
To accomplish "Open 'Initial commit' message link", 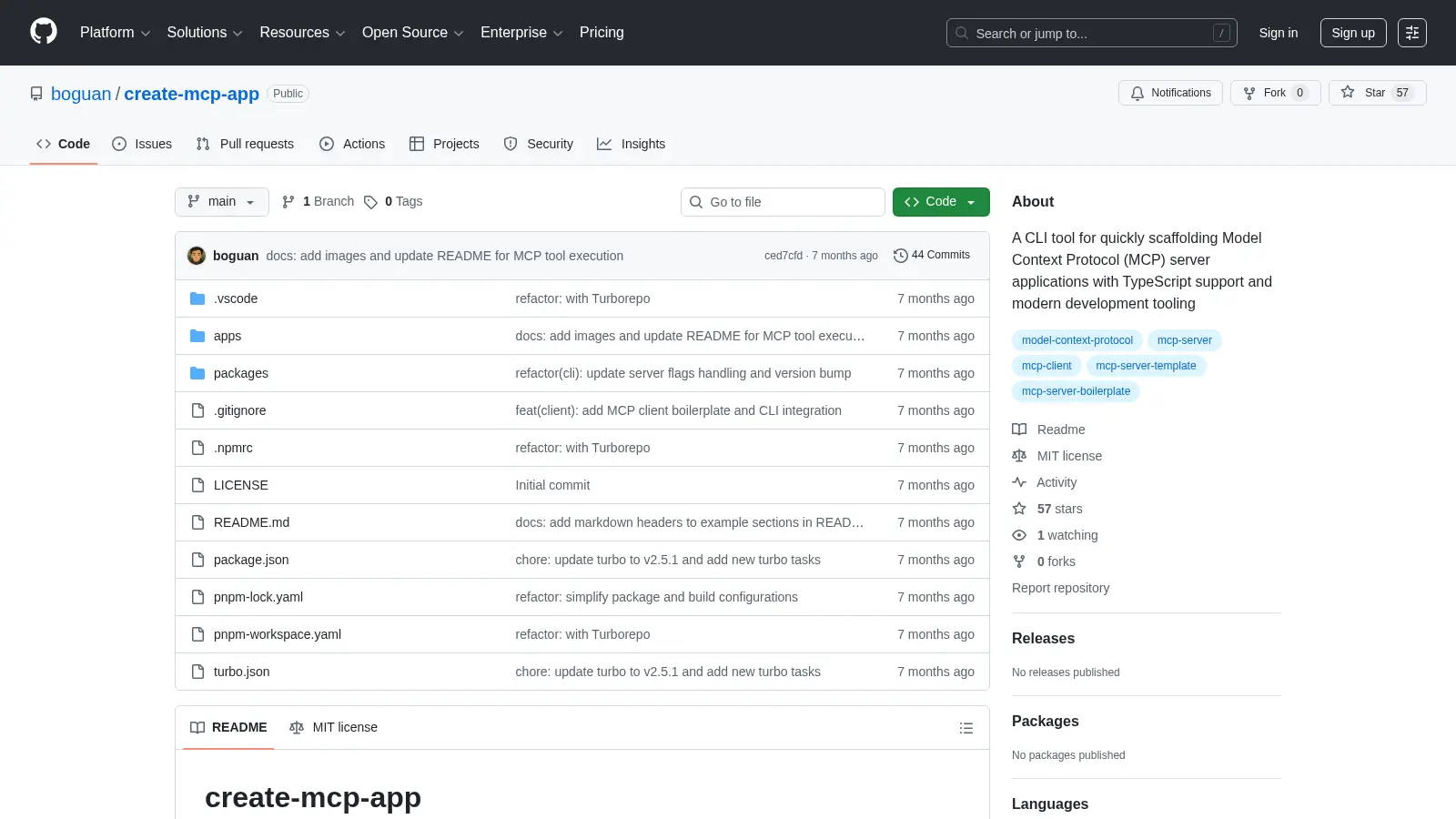I will (552, 485).
